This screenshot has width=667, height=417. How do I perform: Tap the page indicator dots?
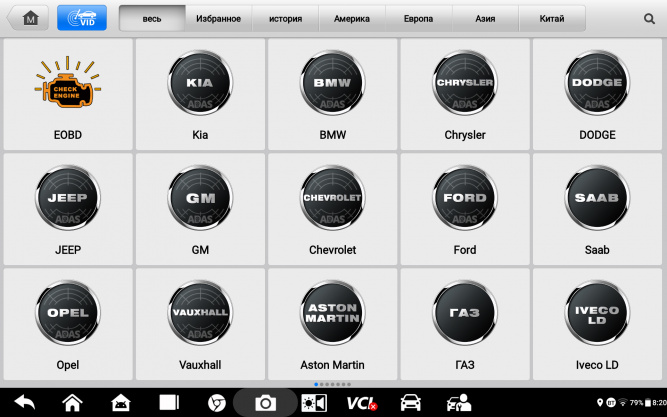point(332,384)
